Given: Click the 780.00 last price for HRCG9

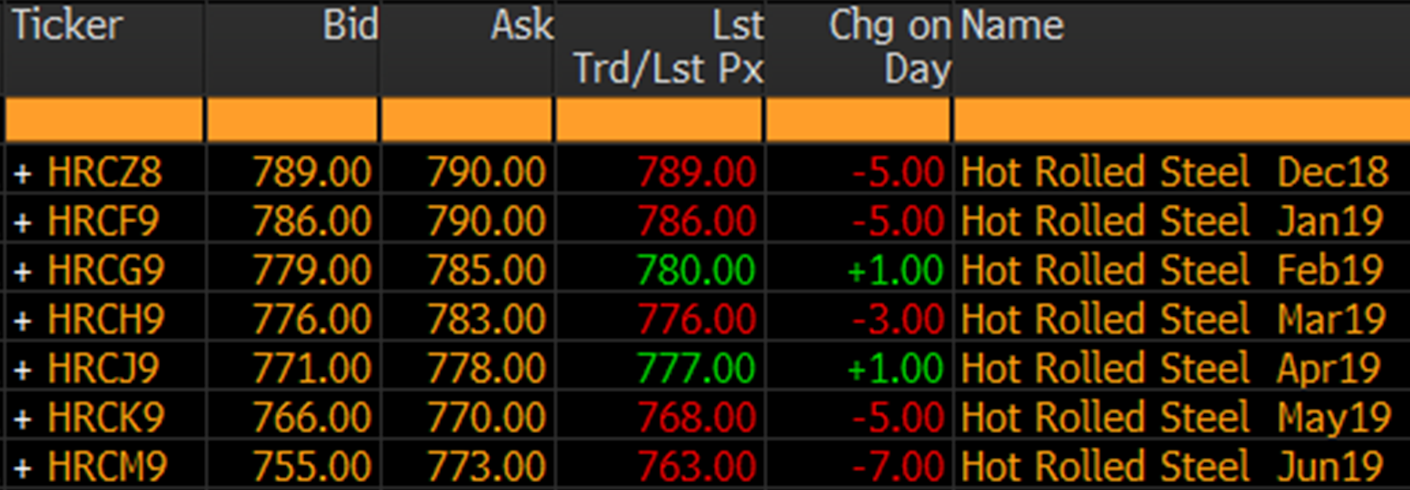Looking at the screenshot, I should (x=697, y=270).
